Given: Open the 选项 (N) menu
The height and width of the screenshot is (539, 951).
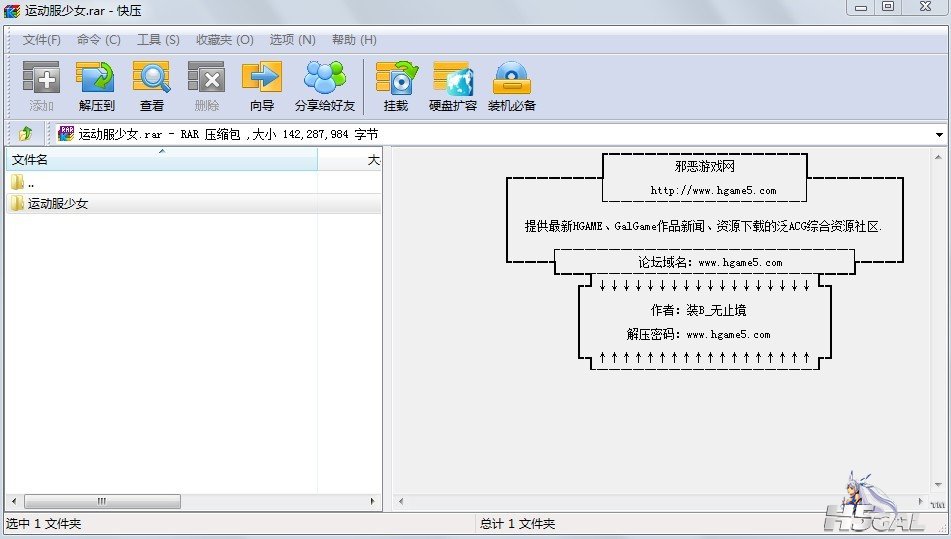Looking at the screenshot, I should (292, 40).
